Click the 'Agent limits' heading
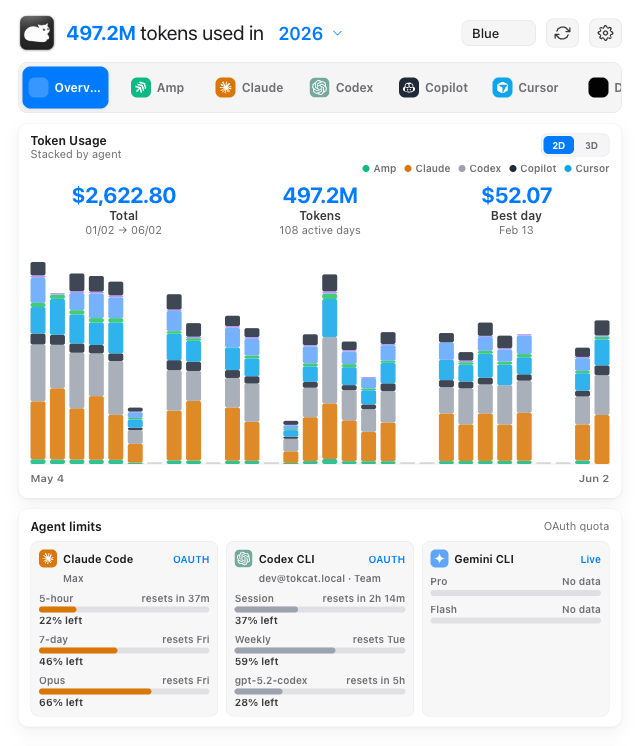The width and height of the screenshot is (640, 746). tap(66, 526)
